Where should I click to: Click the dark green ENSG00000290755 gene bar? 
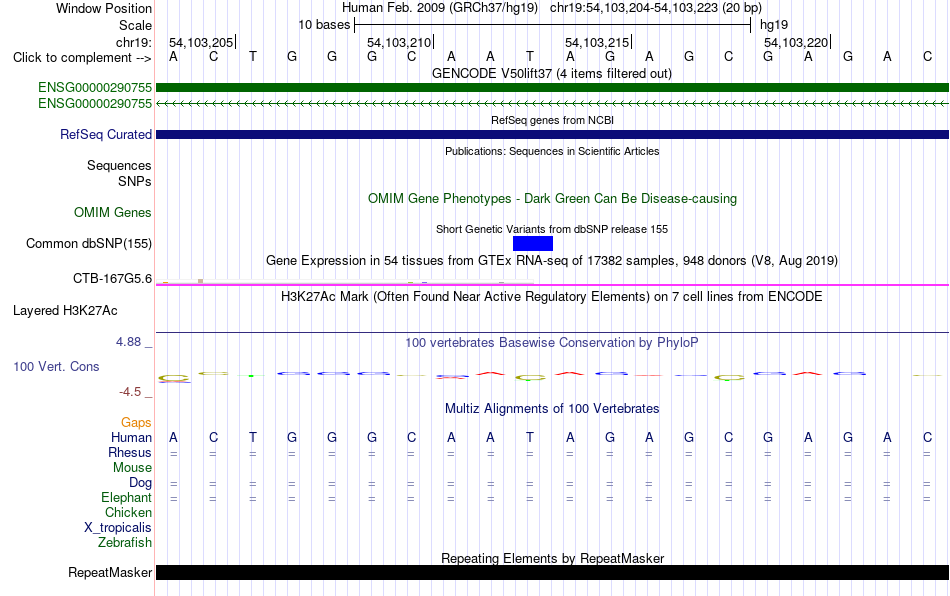(x=552, y=88)
